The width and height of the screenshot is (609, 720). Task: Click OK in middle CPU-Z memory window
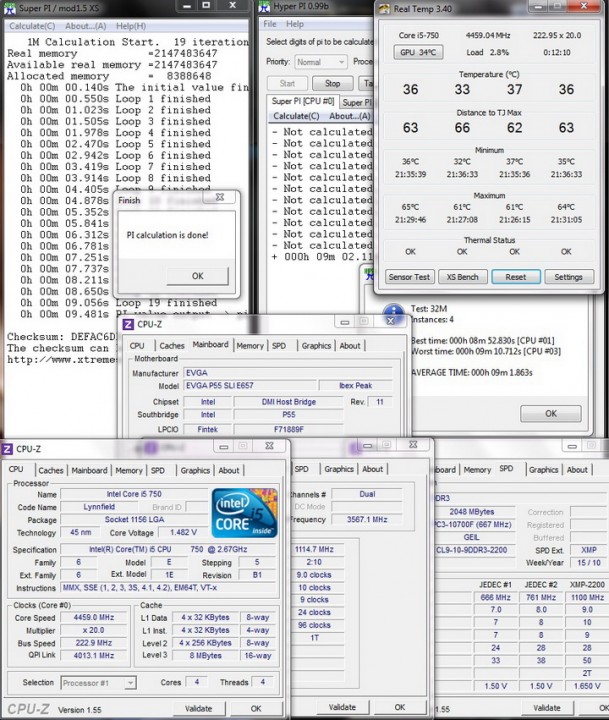(x=400, y=707)
